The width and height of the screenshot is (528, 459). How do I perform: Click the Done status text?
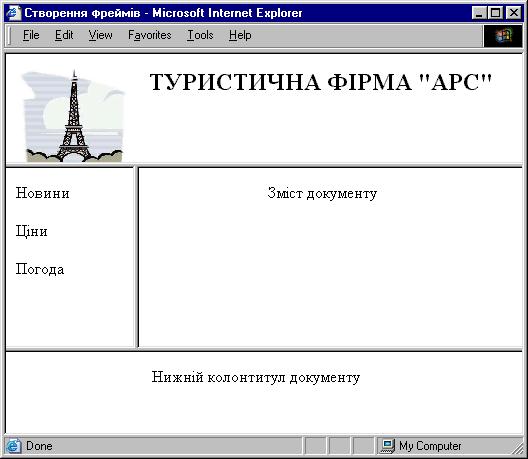39,446
